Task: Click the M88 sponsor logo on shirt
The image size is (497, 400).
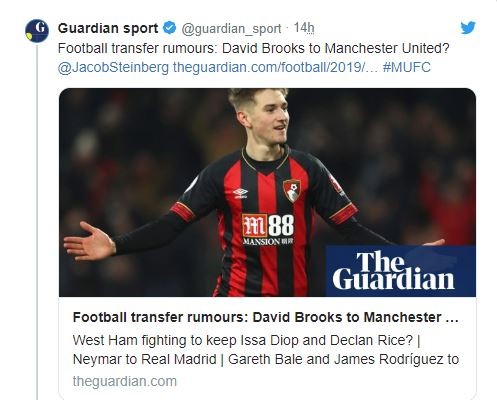Action: 268,229
